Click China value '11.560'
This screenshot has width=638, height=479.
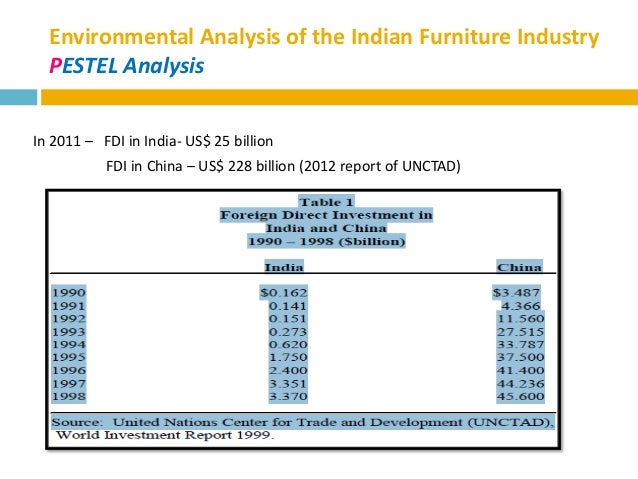pos(520,319)
